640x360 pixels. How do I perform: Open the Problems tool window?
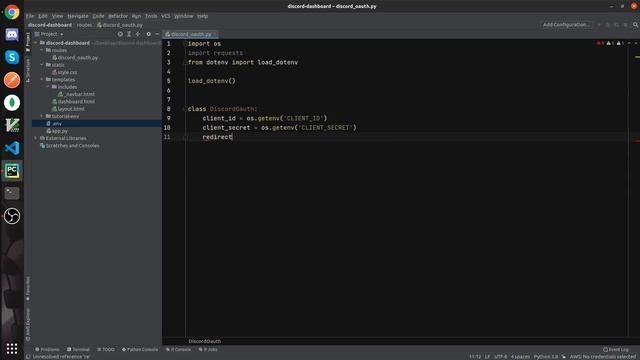(x=47, y=350)
